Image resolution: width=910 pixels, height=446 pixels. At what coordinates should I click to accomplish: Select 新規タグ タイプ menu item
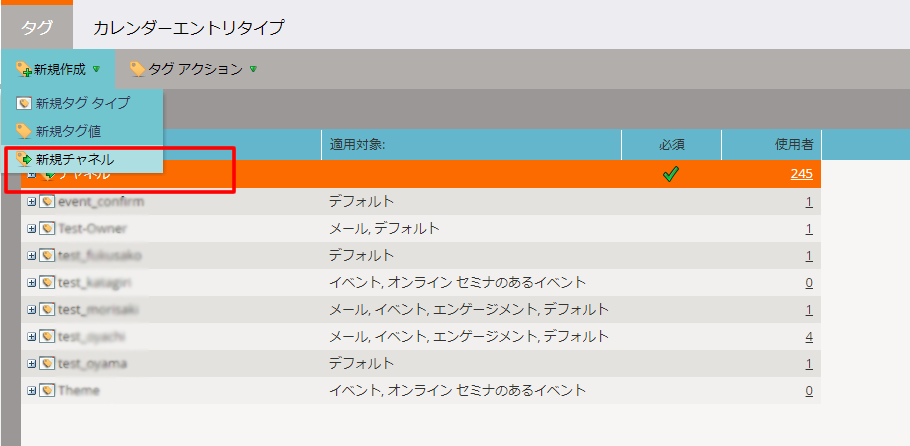pyautogui.click(x=82, y=102)
